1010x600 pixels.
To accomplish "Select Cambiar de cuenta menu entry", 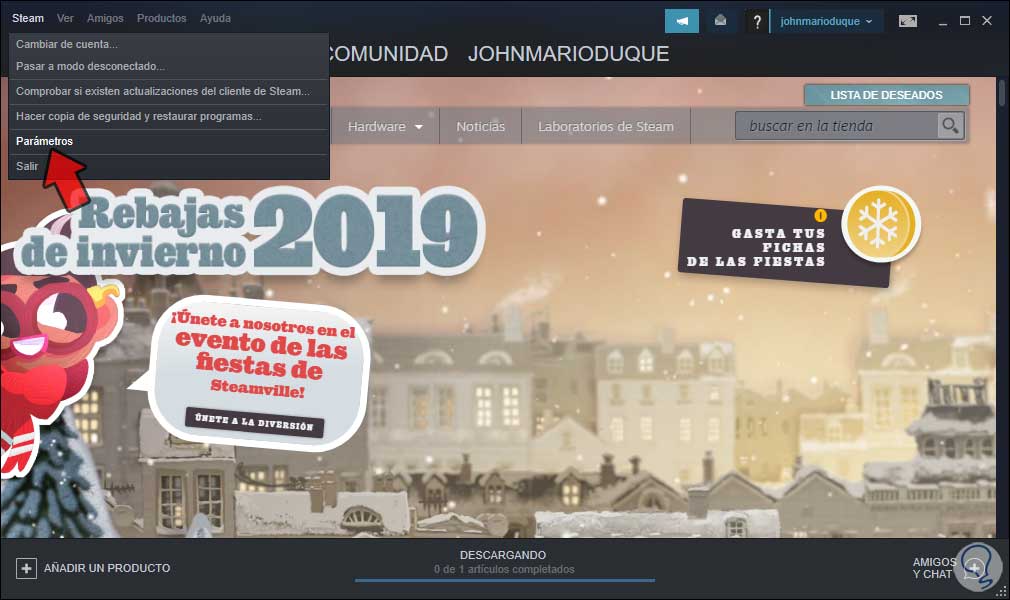I will (169, 44).
